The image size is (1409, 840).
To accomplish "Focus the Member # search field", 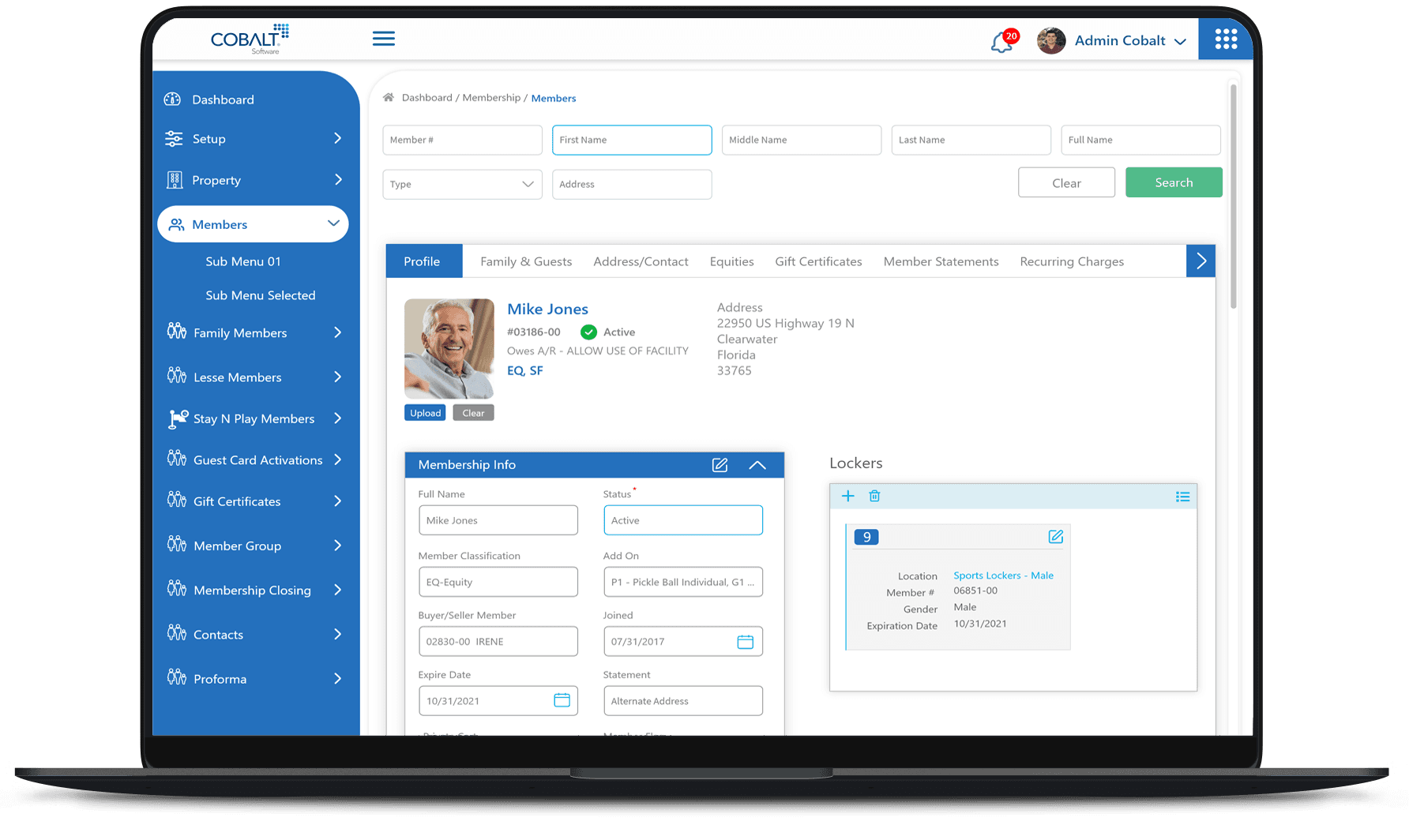I will [463, 140].
